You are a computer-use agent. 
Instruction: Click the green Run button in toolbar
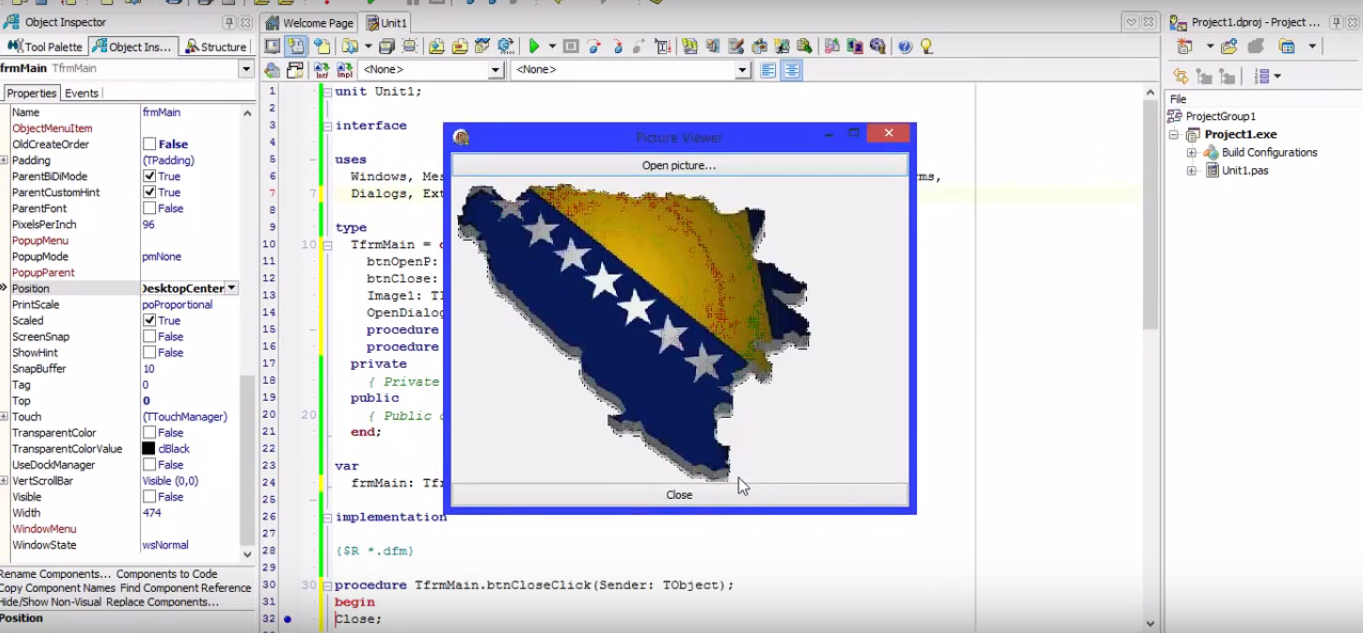pyautogui.click(x=534, y=46)
